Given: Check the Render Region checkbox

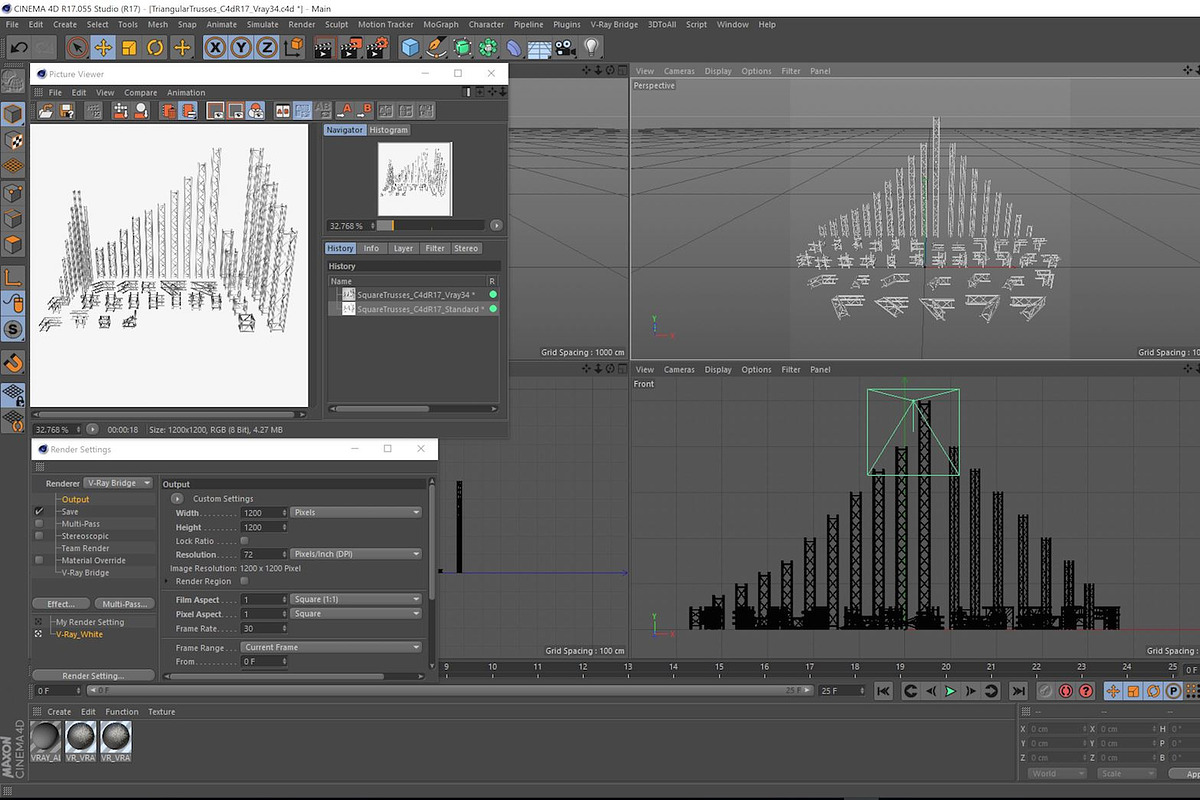Looking at the screenshot, I should click(x=244, y=581).
